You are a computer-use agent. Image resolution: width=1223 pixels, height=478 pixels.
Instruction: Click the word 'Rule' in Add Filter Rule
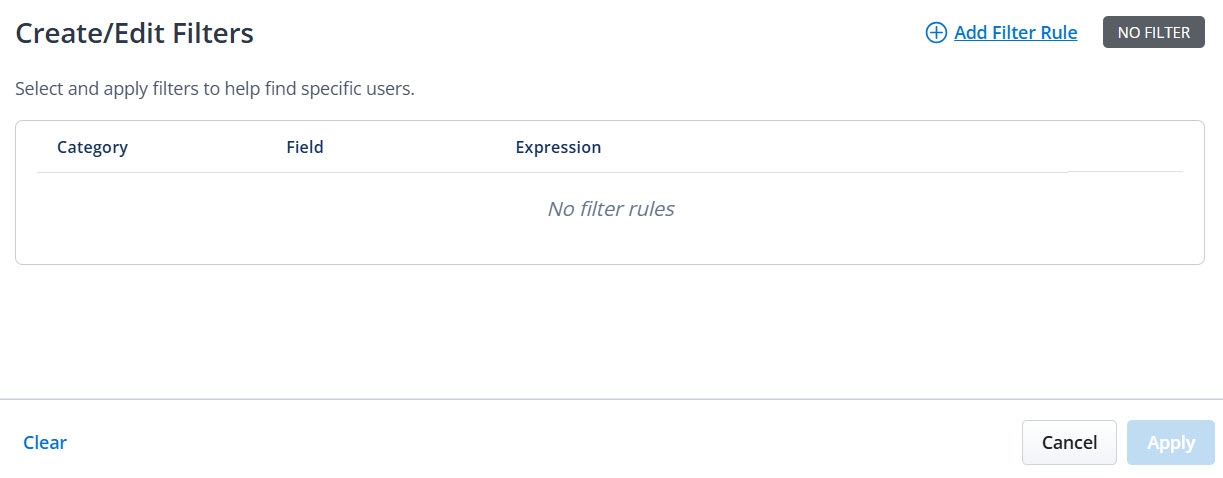point(1058,33)
